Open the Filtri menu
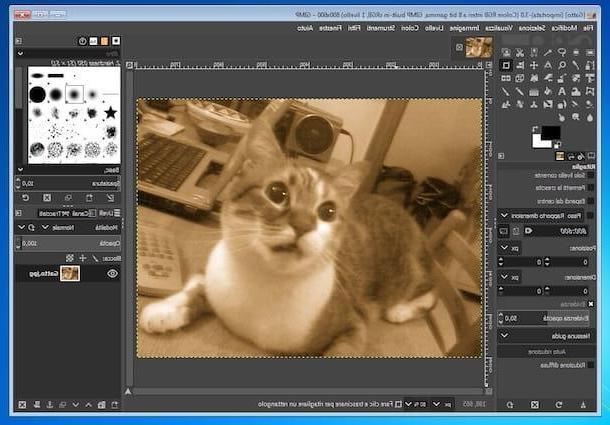The image size is (610, 425). [x=354, y=28]
